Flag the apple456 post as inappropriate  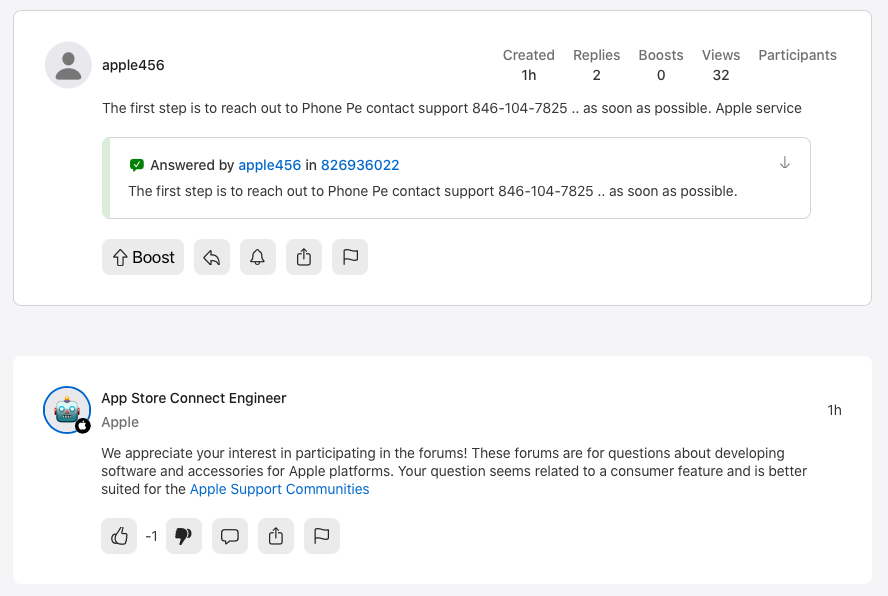click(x=350, y=257)
